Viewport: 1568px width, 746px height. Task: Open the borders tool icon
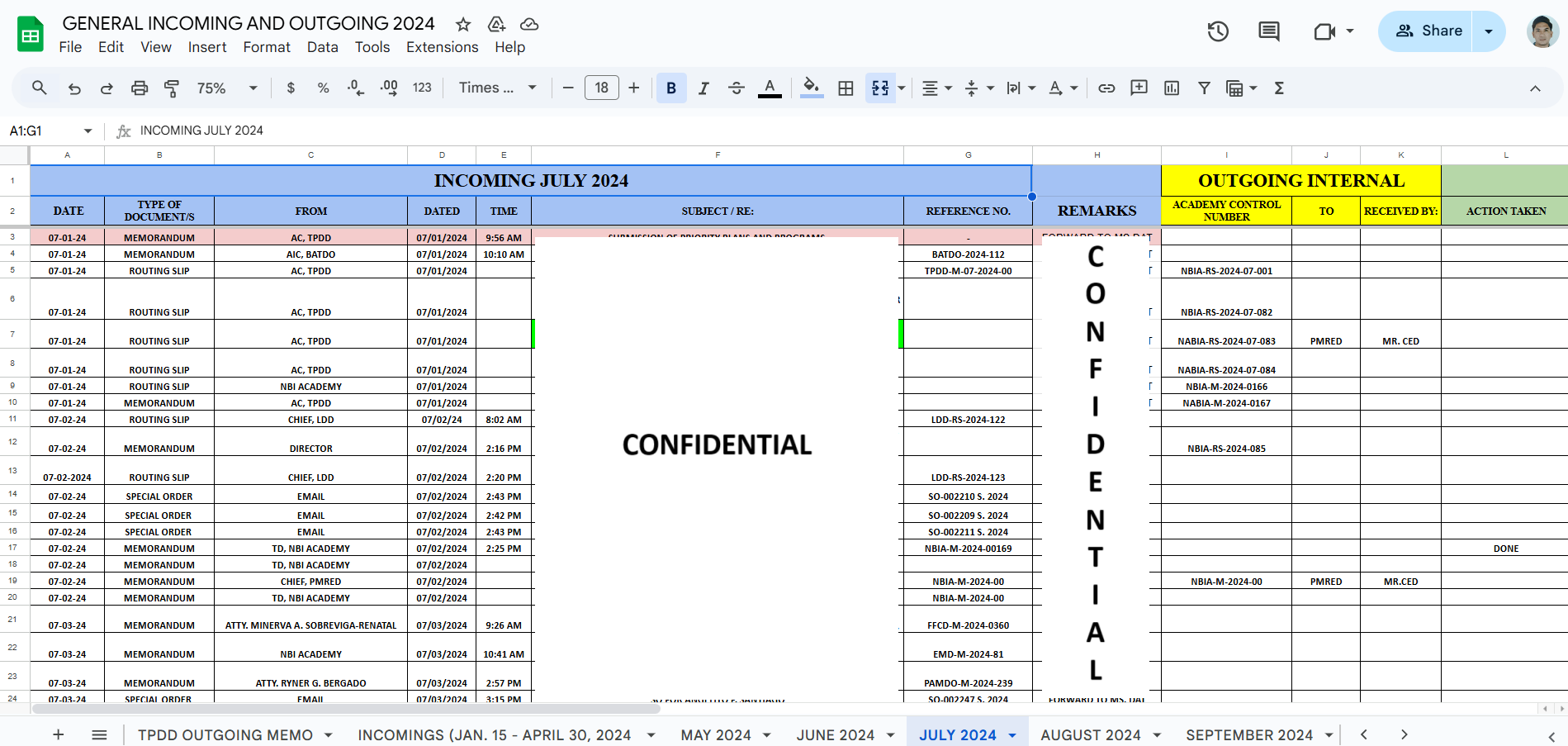846,88
